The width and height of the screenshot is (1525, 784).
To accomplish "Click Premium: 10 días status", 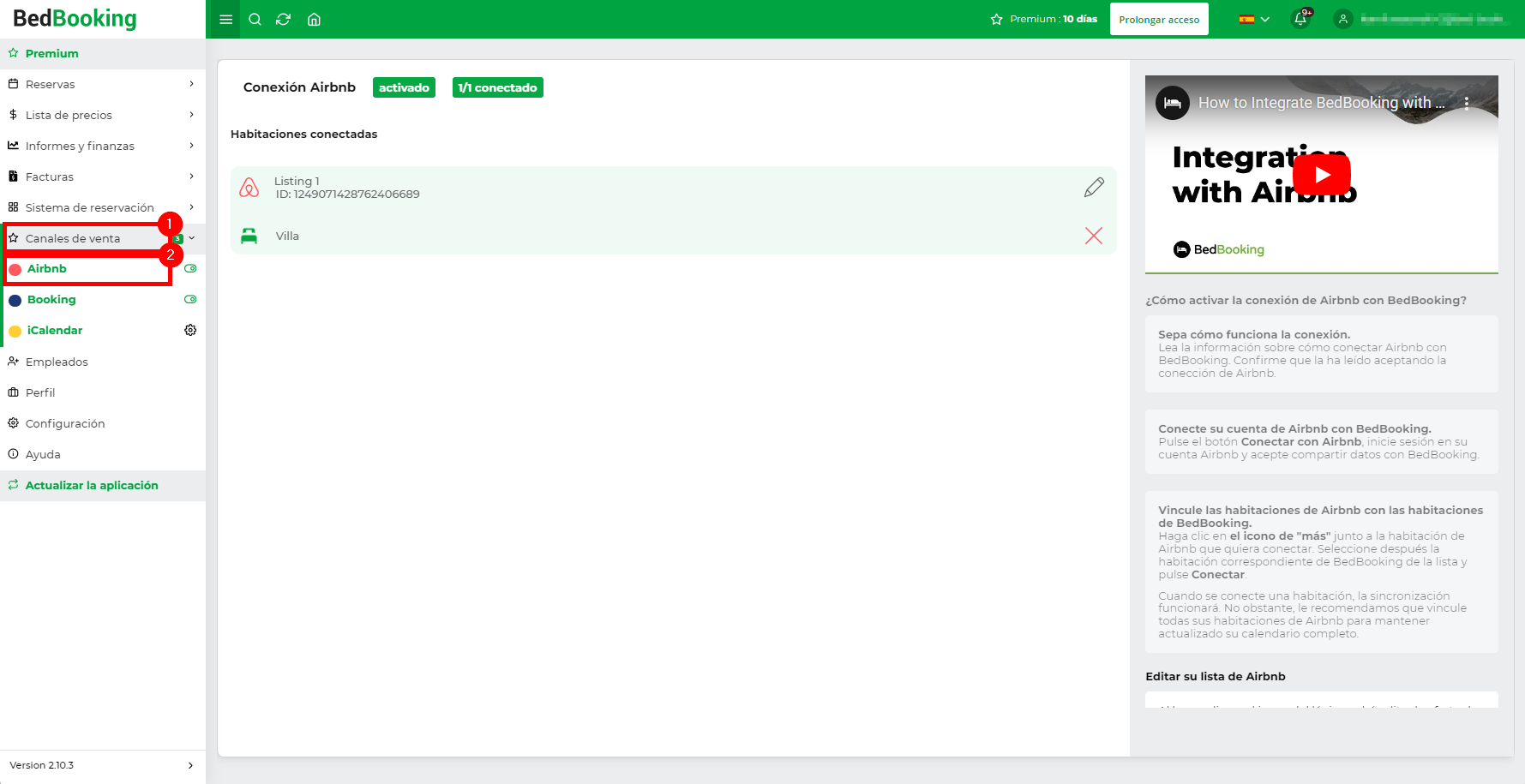I will tap(1044, 19).
